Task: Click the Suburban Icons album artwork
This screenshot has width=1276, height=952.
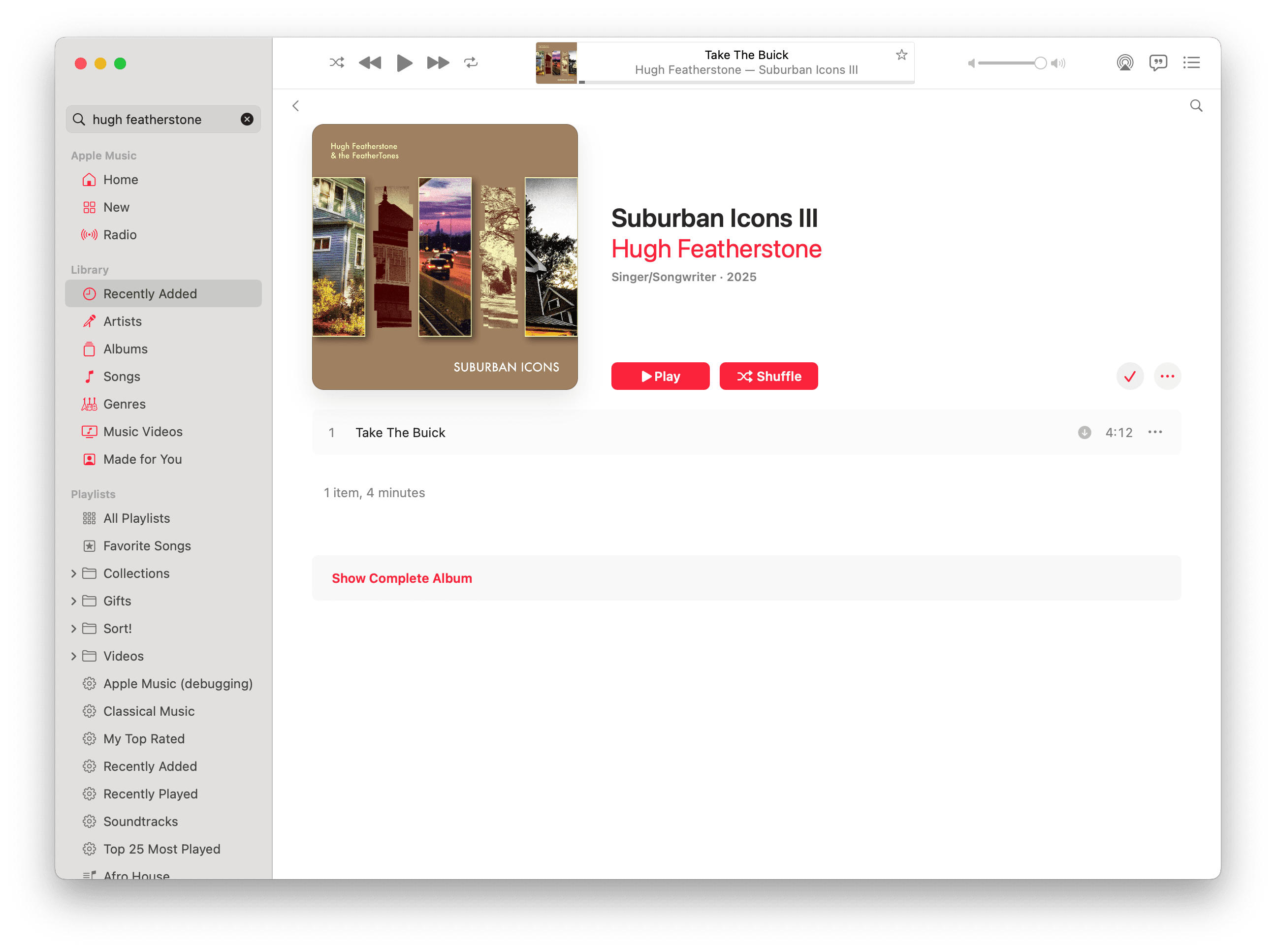Action: coord(445,257)
